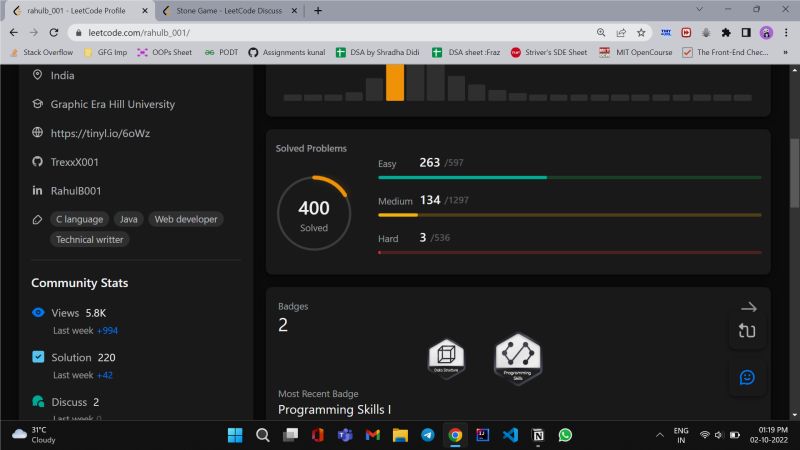This screenshot has height=450, width=800.
Task: Bookmark this page with star icon
Action: tap(641, 33)
